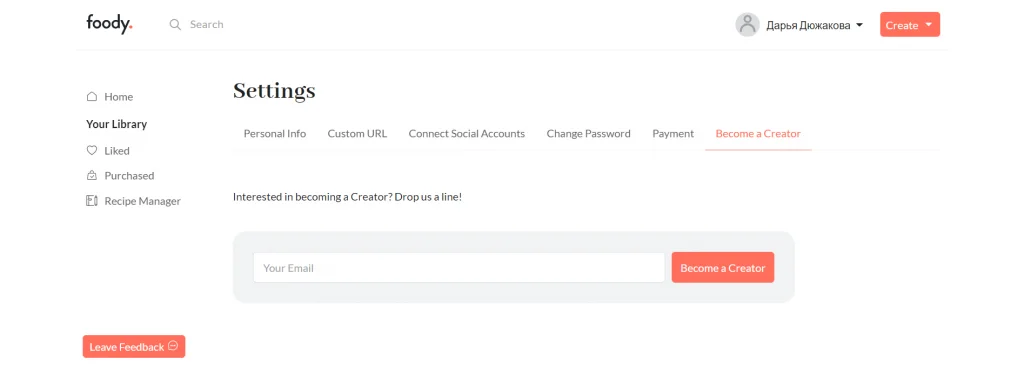The image size is (1024, 367).
Task: Open the Custom URL tab
Action: click(357, 134)
